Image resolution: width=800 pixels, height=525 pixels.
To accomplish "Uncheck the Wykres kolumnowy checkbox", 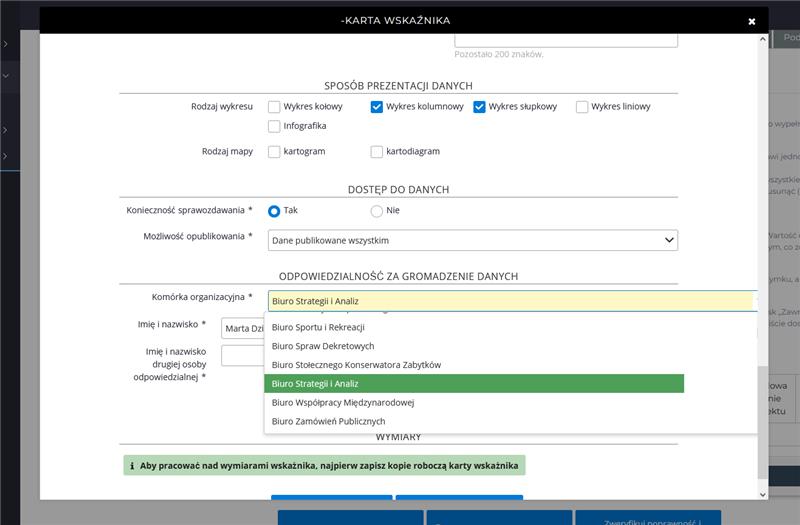I will pos(377,107).
